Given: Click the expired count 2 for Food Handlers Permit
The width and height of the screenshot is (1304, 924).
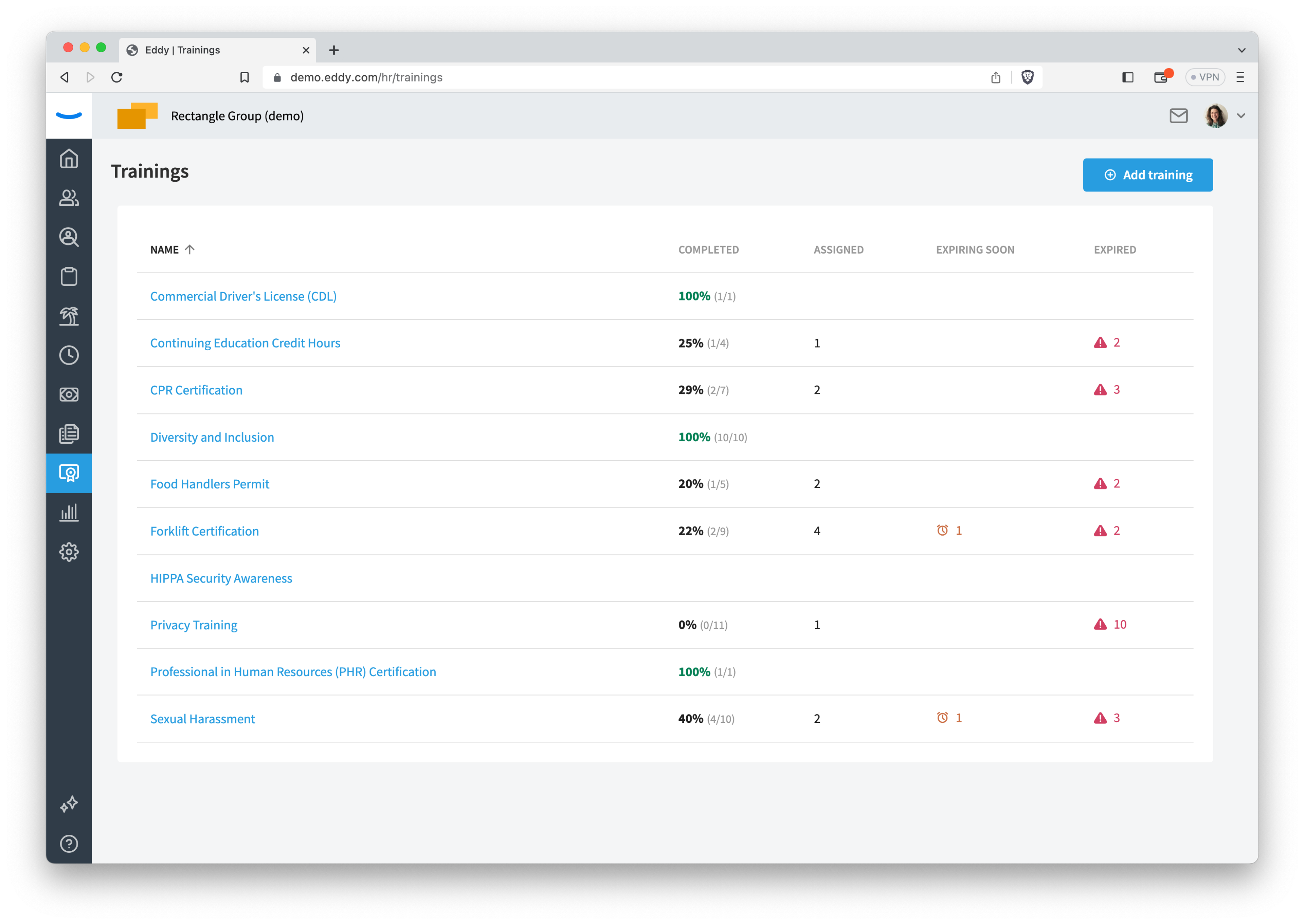Looking at the screenshot, I should coord(1116,484).
